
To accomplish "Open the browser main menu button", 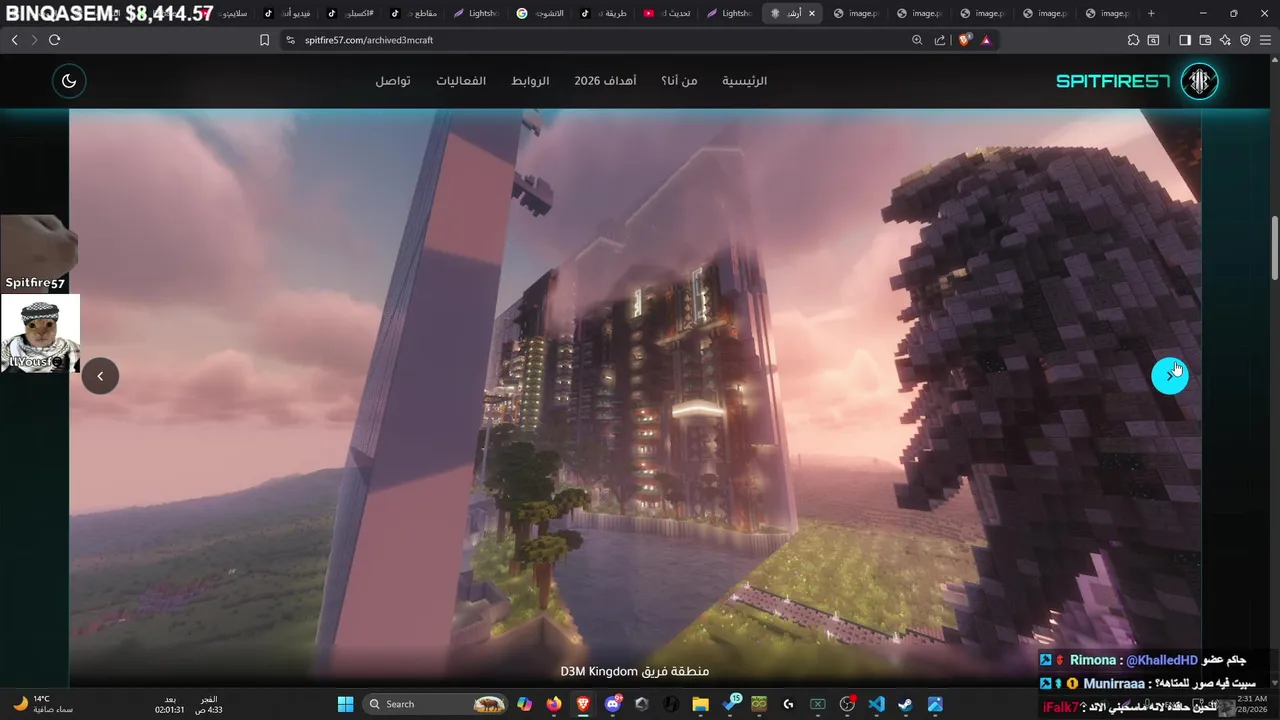I will click(1265, 40).
